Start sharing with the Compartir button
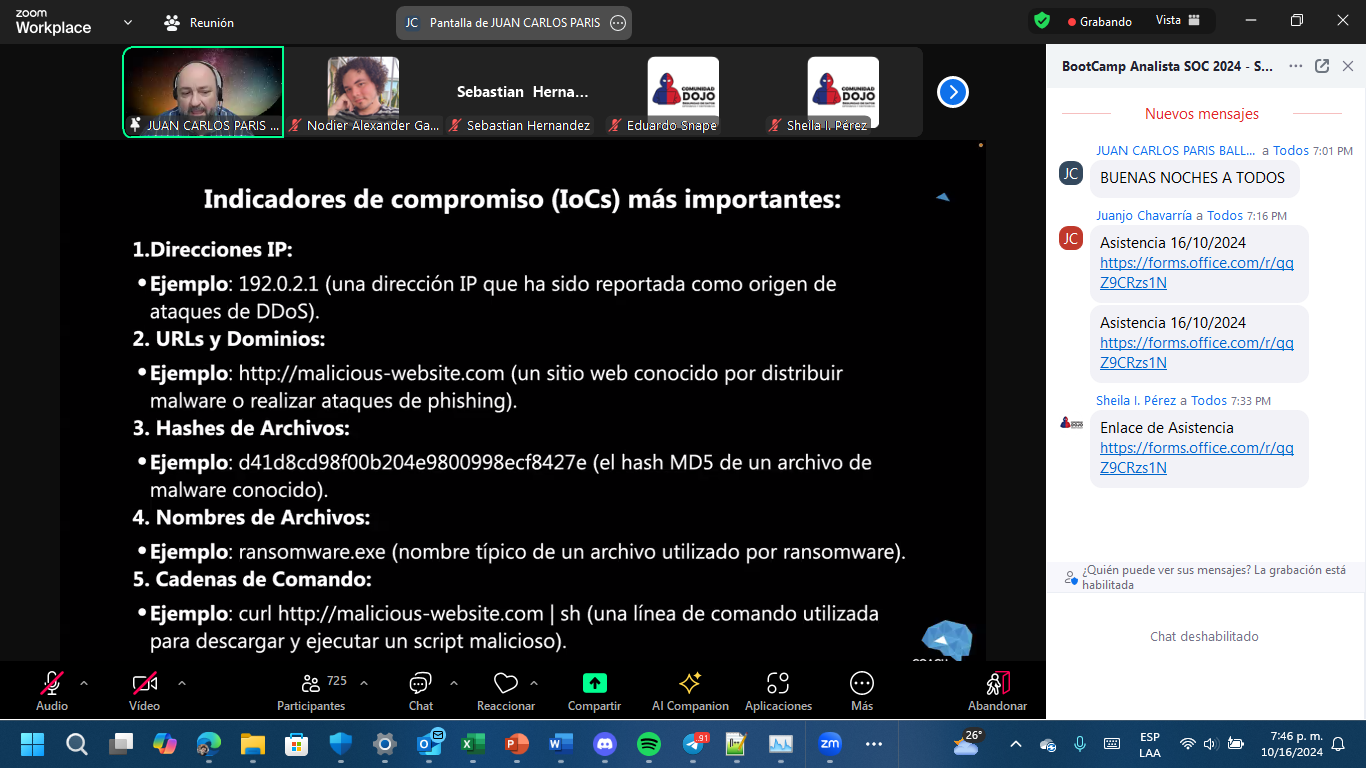1366x768 pixels. click(x=595, y=690)
